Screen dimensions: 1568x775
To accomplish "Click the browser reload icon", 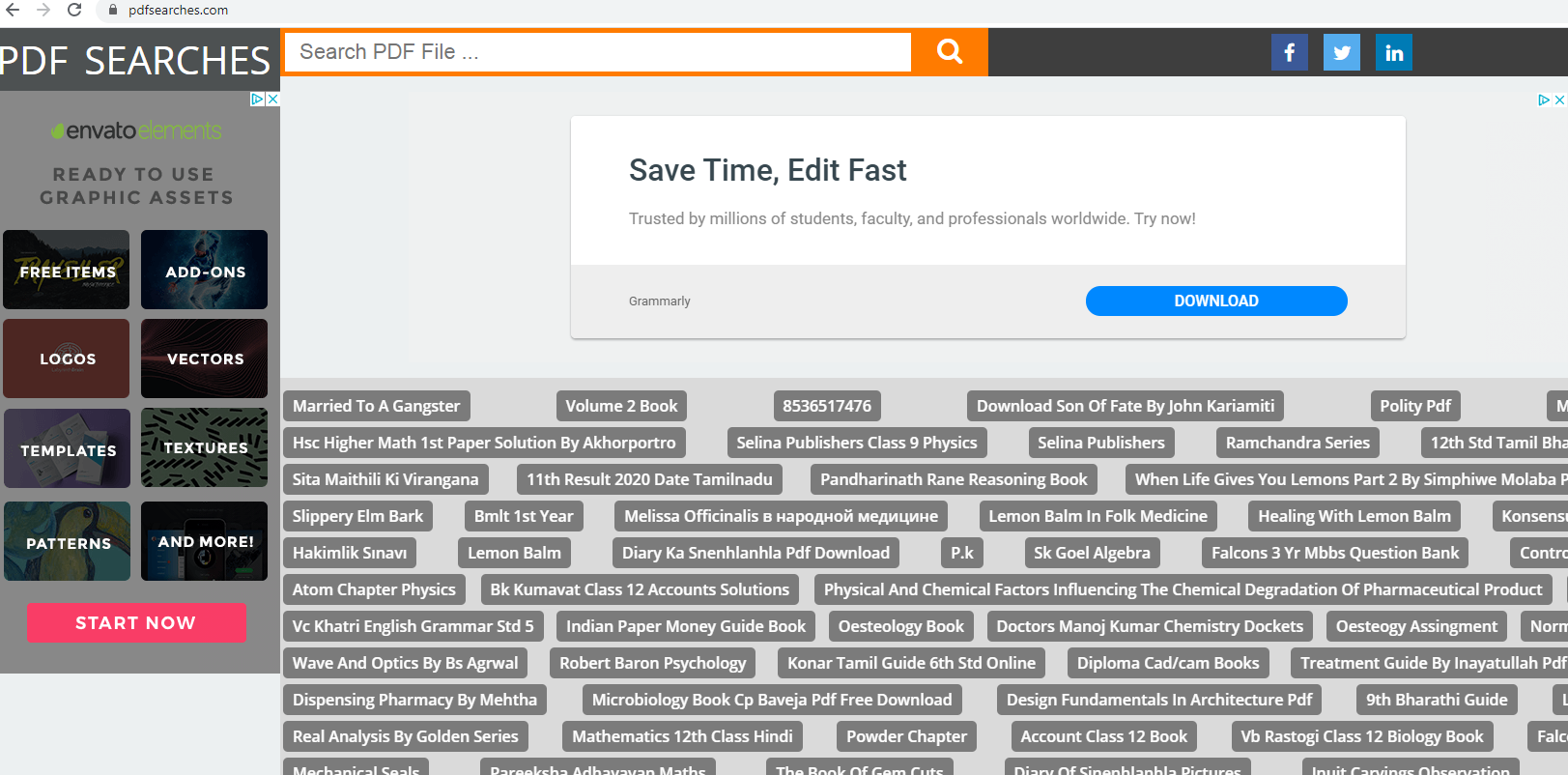I will [x=74, y=10].
